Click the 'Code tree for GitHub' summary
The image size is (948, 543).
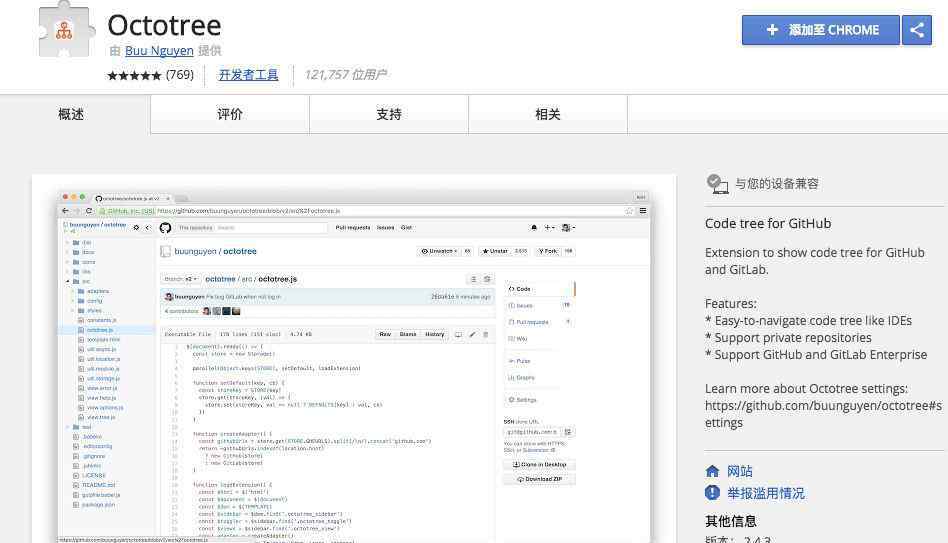coord(768,224)
